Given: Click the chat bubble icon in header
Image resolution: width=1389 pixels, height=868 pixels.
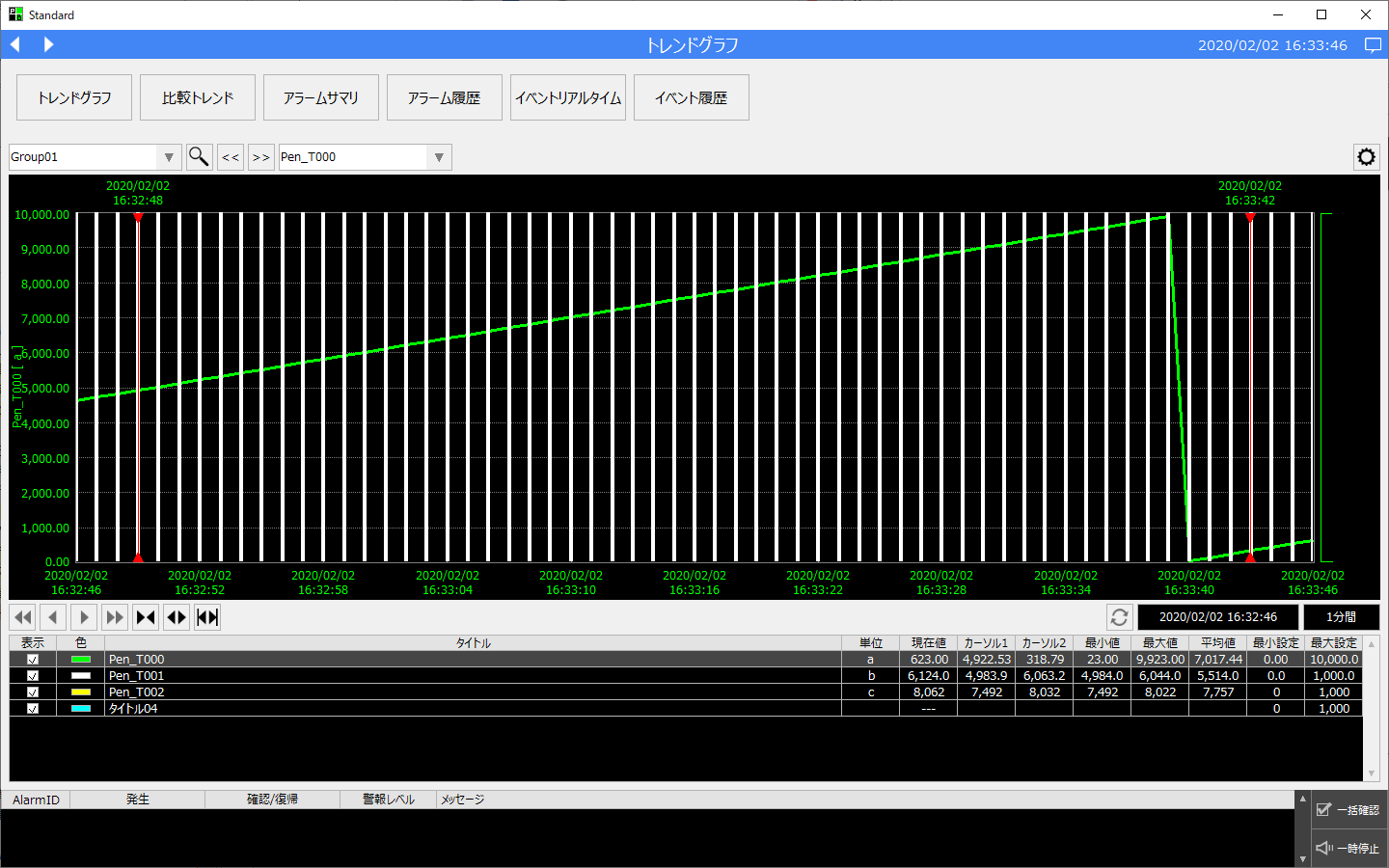Looking at the screenshot, I should click(1373, 45).
